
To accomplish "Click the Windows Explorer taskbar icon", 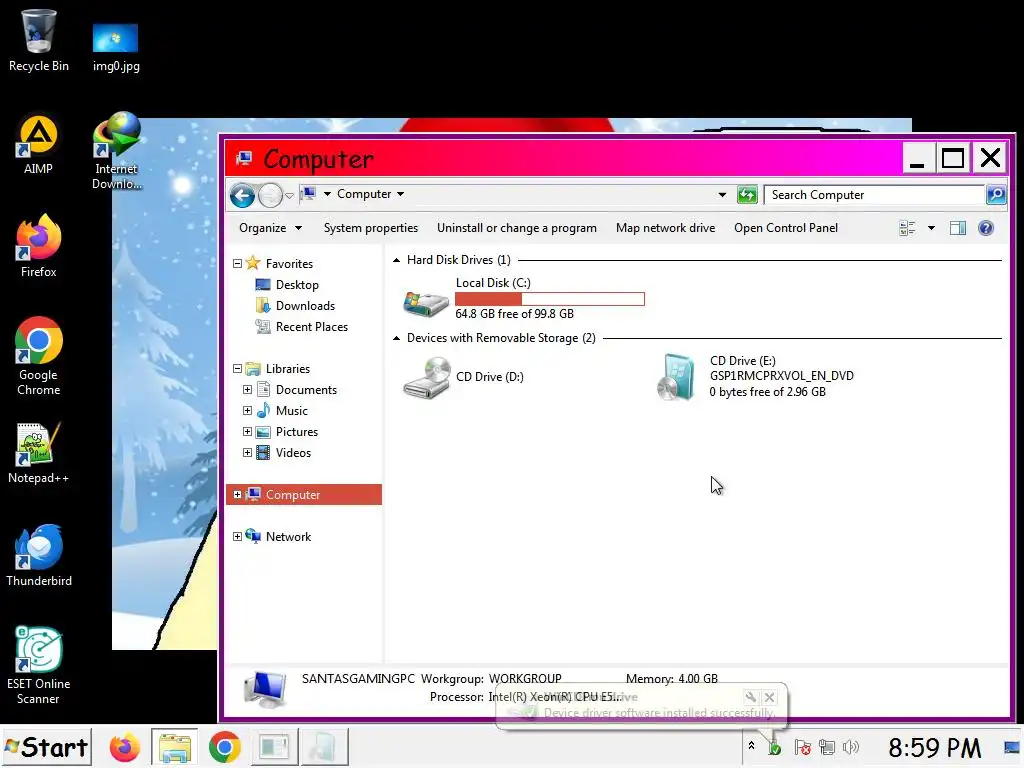I will [174, 747].
